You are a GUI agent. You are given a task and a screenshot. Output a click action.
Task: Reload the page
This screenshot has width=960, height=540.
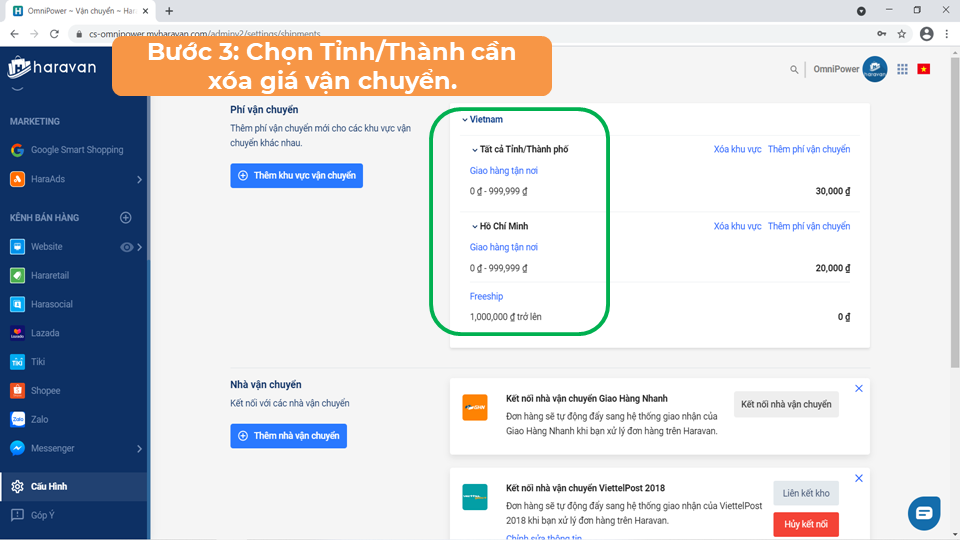[54, 34]
